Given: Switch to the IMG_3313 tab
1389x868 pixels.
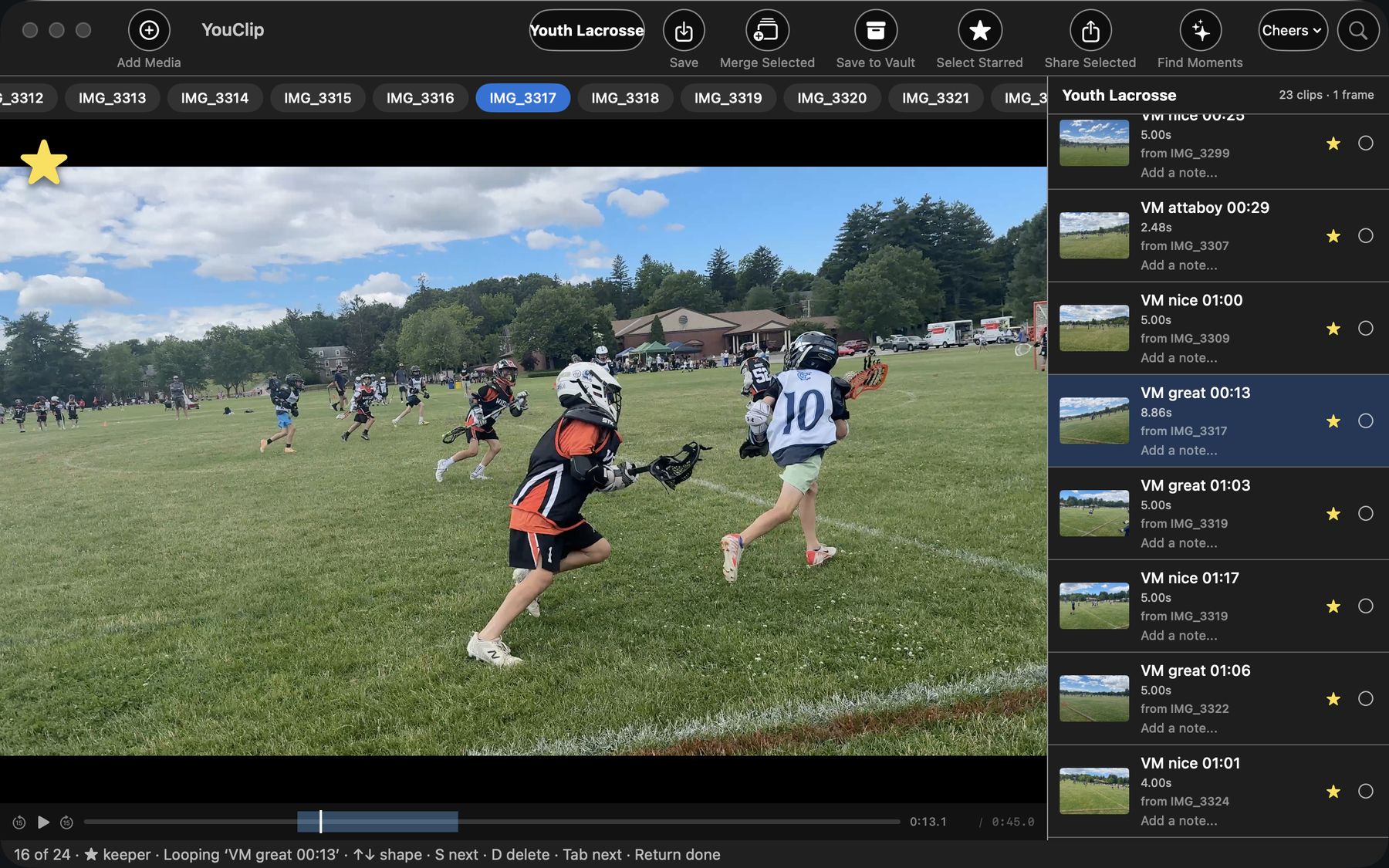Looking at the screenshot, I should coord(112,98).
